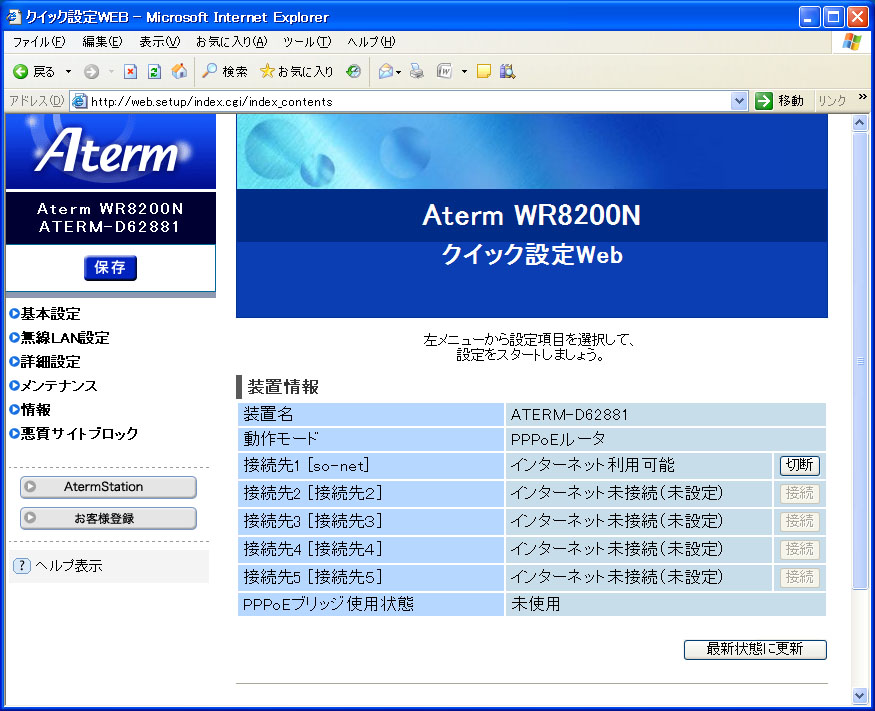Click インターネット利用可能 status text
Viewport: 875px width, 711px height.
(593, 465)
